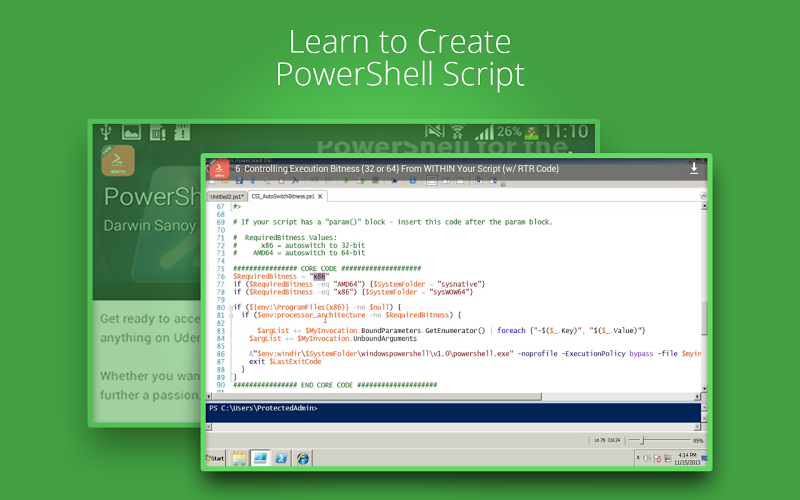Close the CSI_AutoSwitchBitness.ps1 tab

(320, 196)
